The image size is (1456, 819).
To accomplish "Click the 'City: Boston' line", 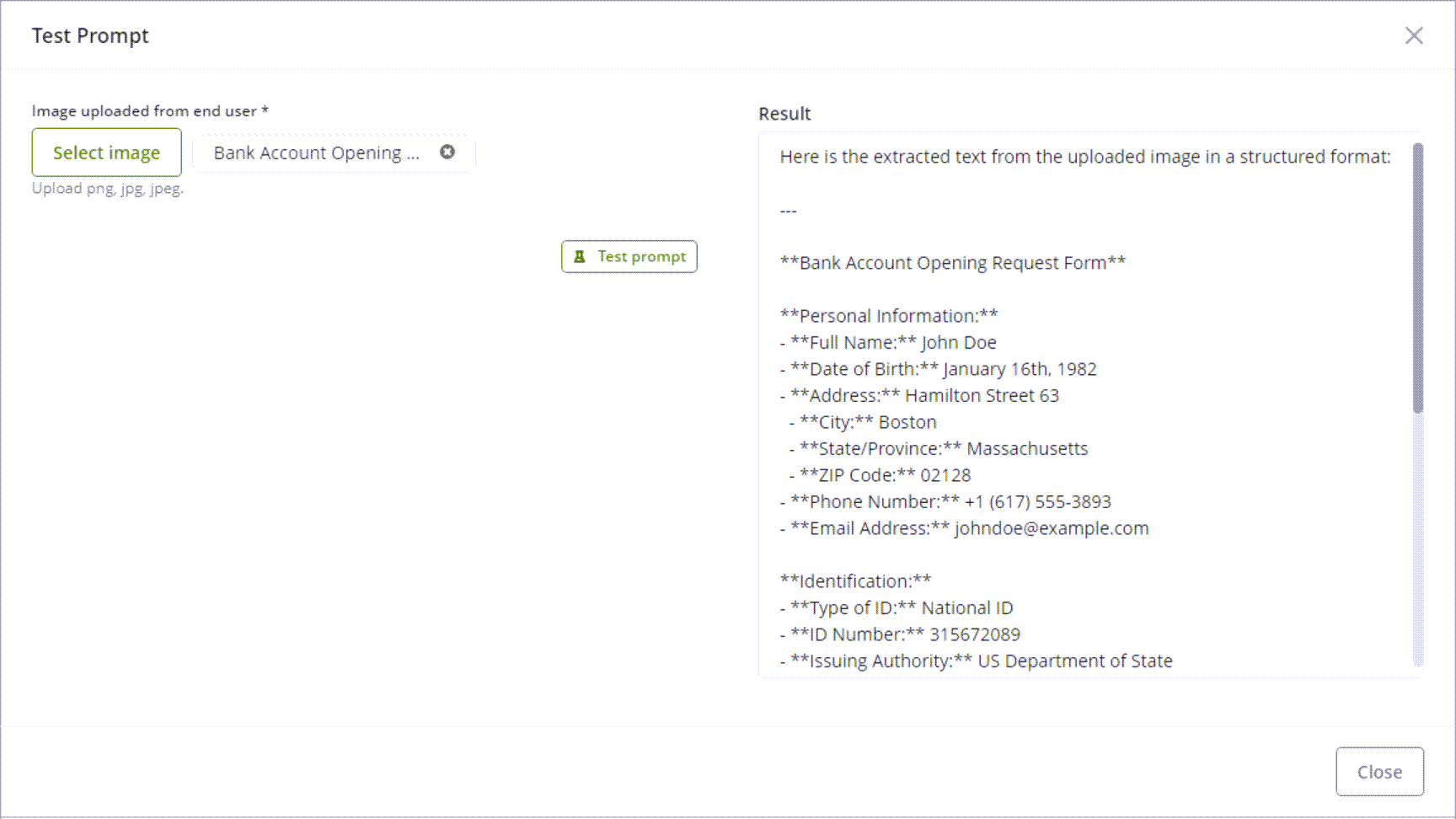I will [863, 422].
